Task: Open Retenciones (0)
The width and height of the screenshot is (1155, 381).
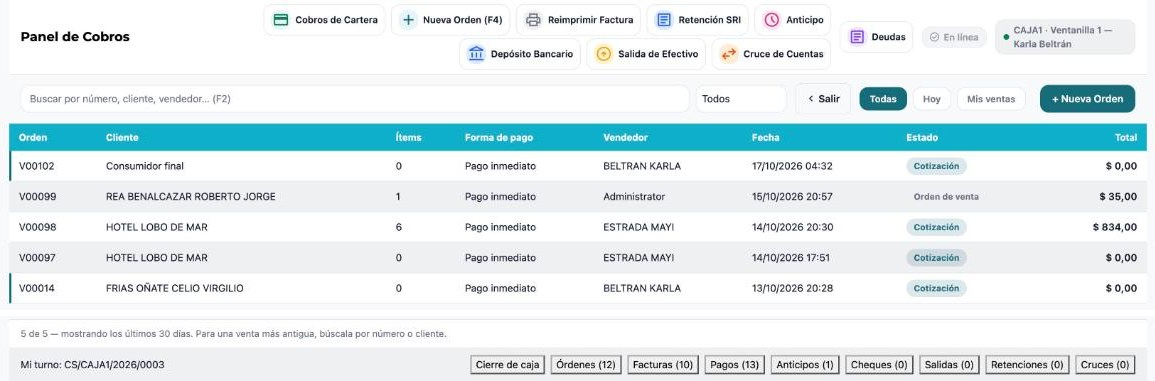Action: [1028, 364]
